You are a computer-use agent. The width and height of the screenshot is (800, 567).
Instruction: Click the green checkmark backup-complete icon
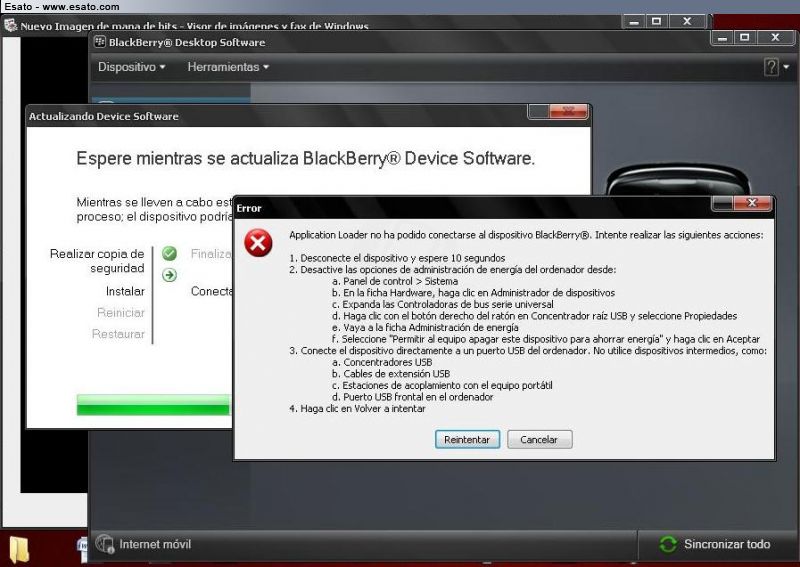point(169,253)
